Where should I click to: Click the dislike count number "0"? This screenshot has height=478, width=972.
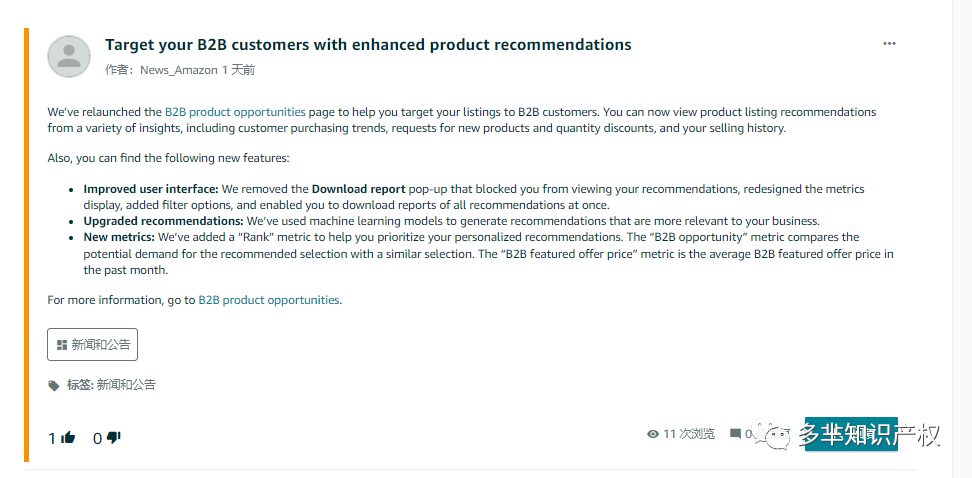point(97,438)
